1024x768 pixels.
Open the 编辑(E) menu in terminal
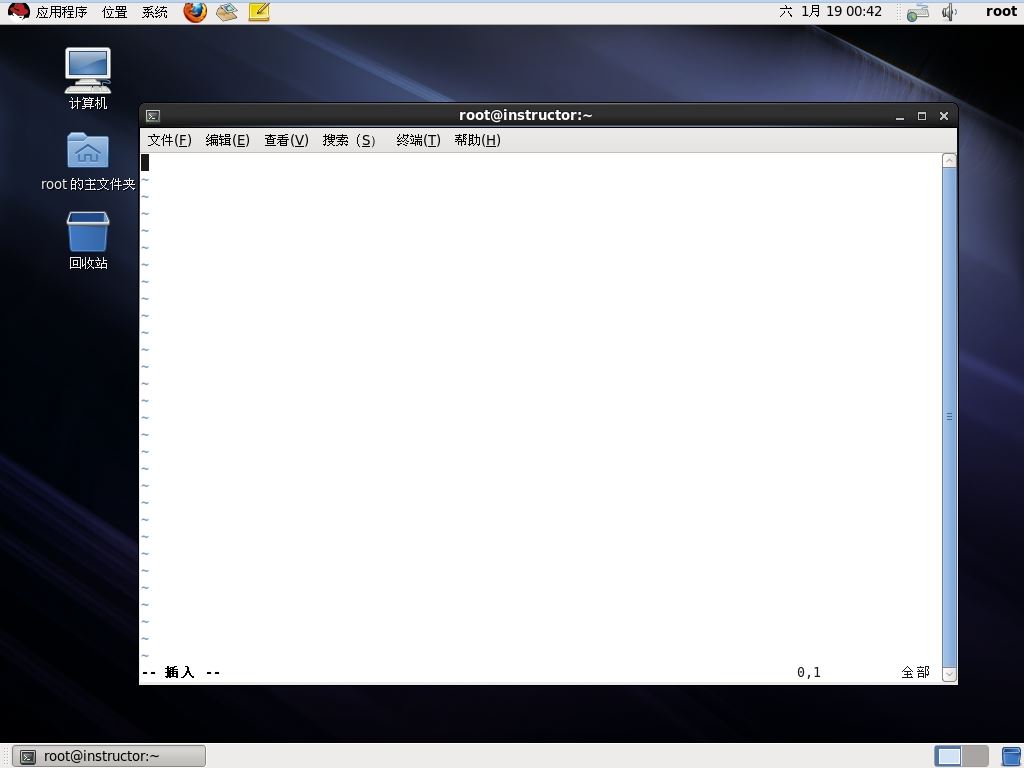point(227,140)
